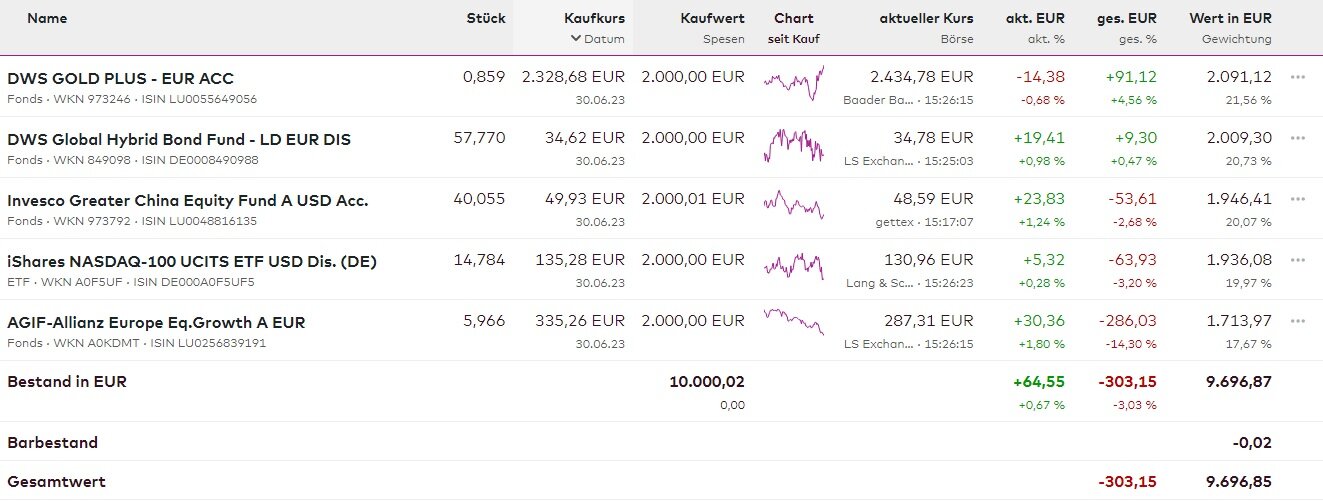
Task: Open DWS Global Hybrid Bond Fund link
Action: pyautogui.click(x=179, y=139)
